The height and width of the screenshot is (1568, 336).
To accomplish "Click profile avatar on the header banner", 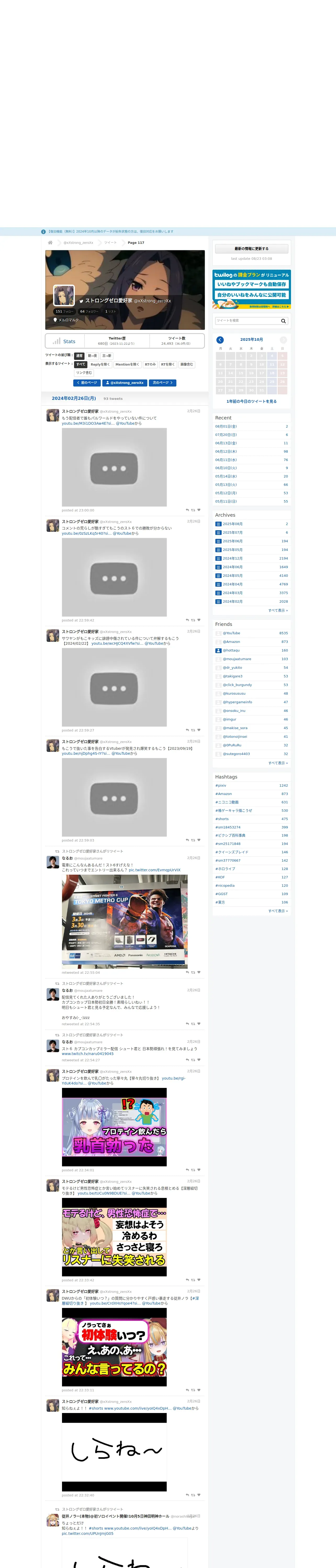I will point(64,295).
